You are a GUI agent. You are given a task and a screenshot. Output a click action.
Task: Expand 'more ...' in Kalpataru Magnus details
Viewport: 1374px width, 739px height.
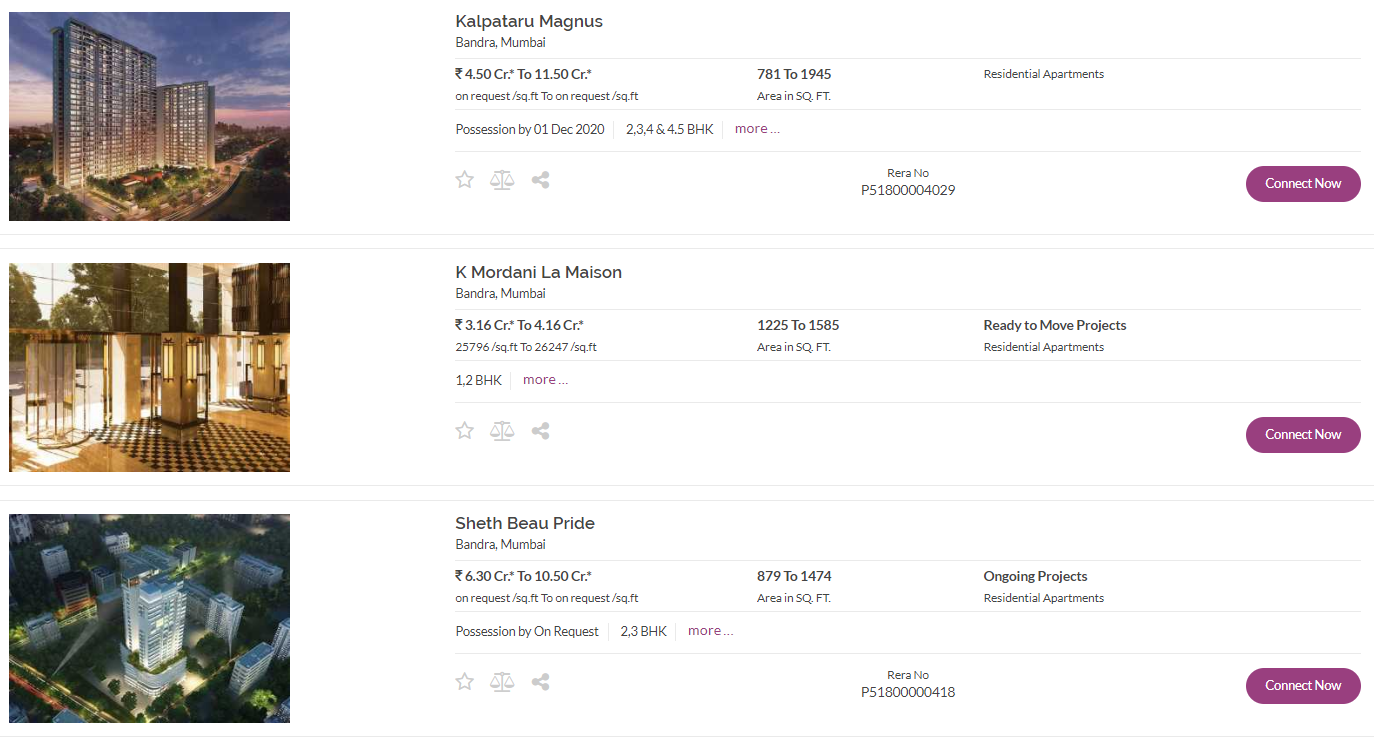757,129
